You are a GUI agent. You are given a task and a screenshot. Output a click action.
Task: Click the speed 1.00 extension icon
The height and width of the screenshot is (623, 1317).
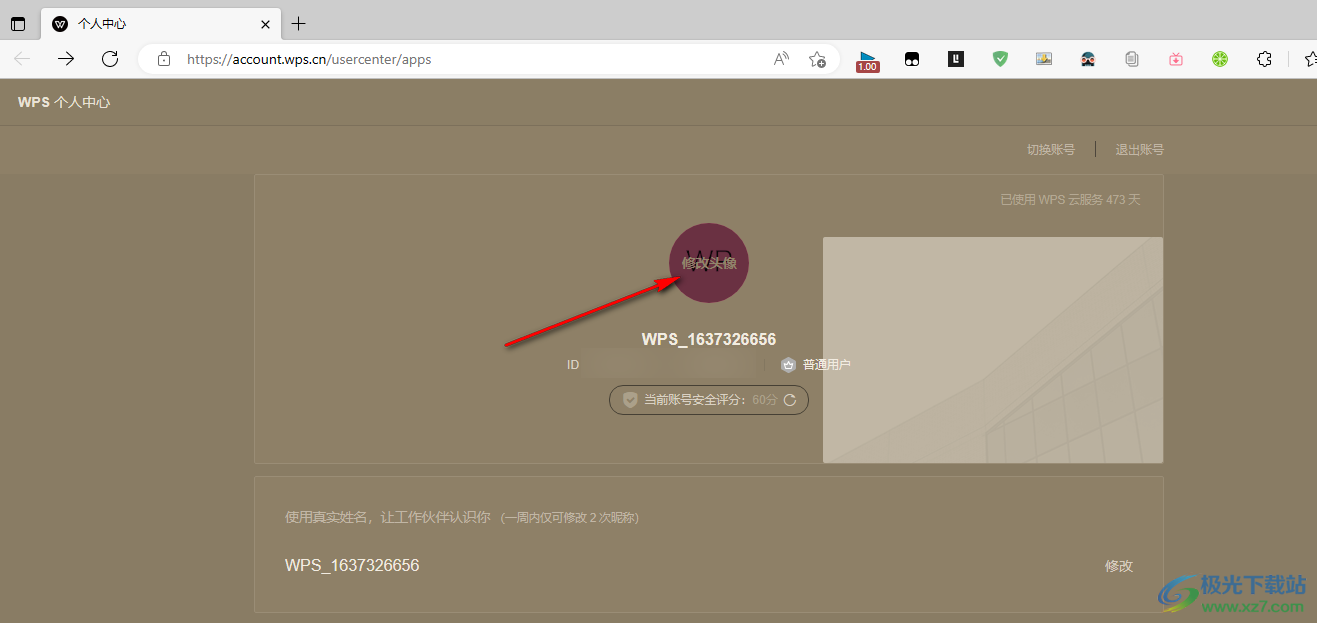tap(867, 60)
